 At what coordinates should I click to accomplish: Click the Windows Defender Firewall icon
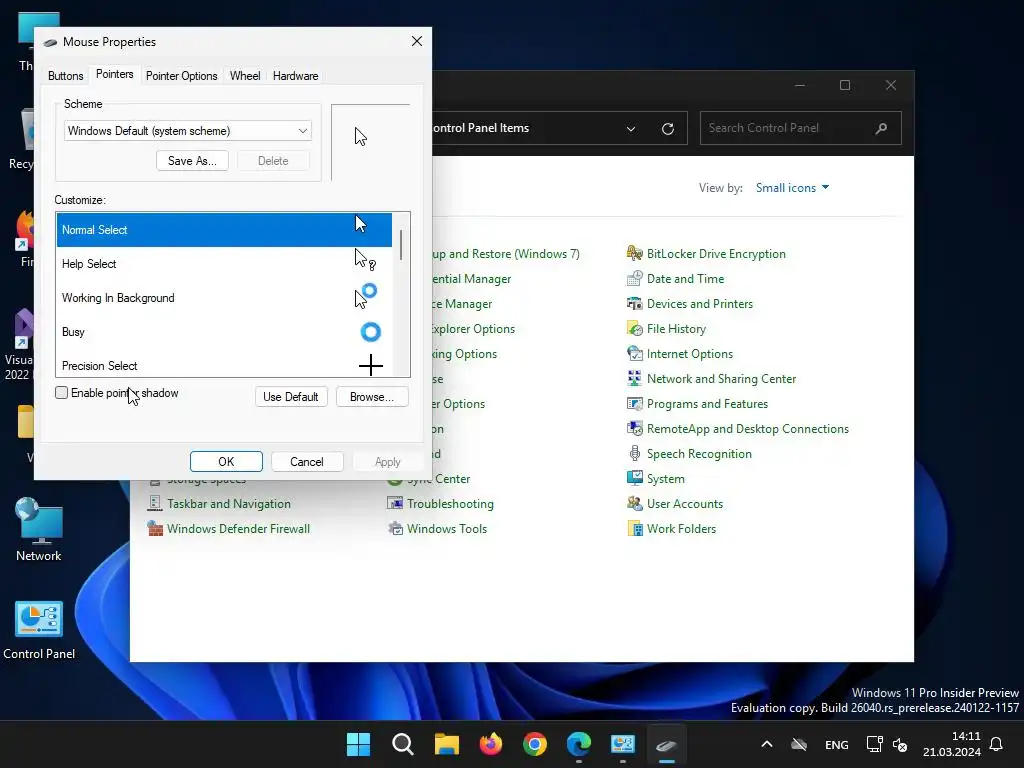point(155,528)
